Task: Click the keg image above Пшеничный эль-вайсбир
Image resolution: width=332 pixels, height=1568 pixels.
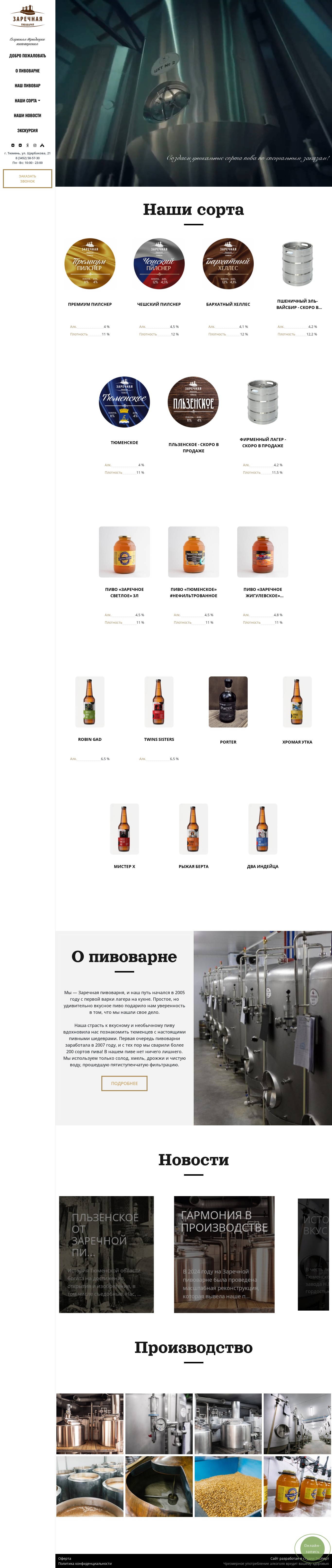Action: tap(297, 263)
